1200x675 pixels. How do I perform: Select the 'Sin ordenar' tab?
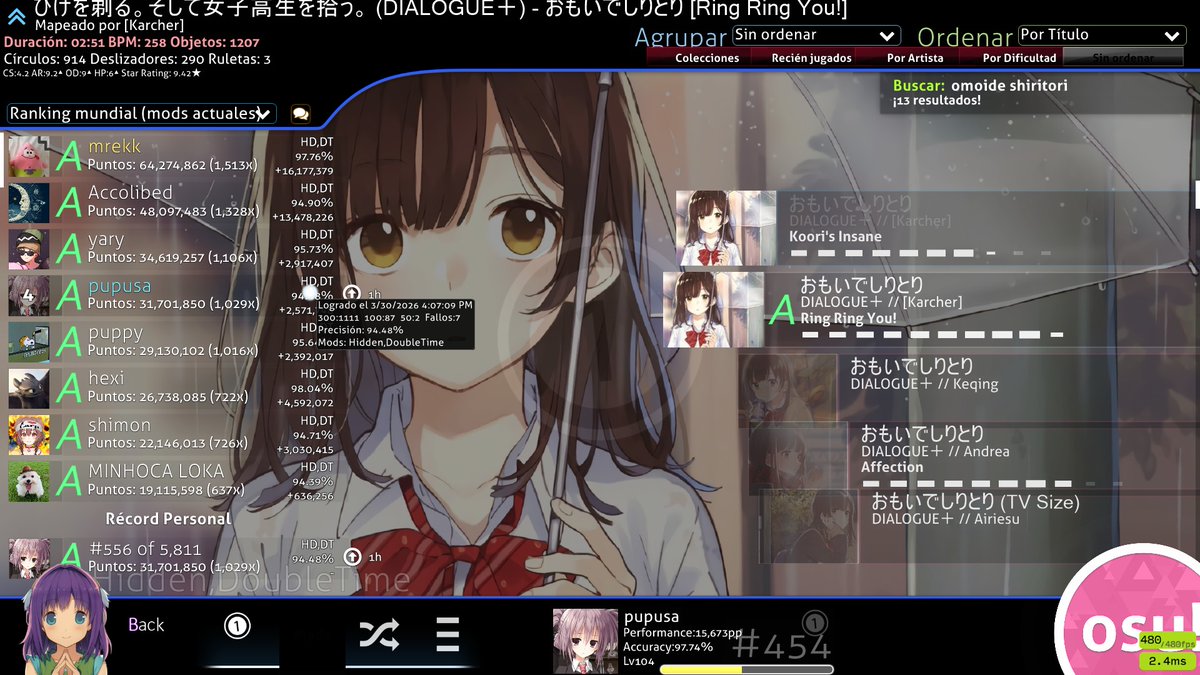pos(1123,58)
